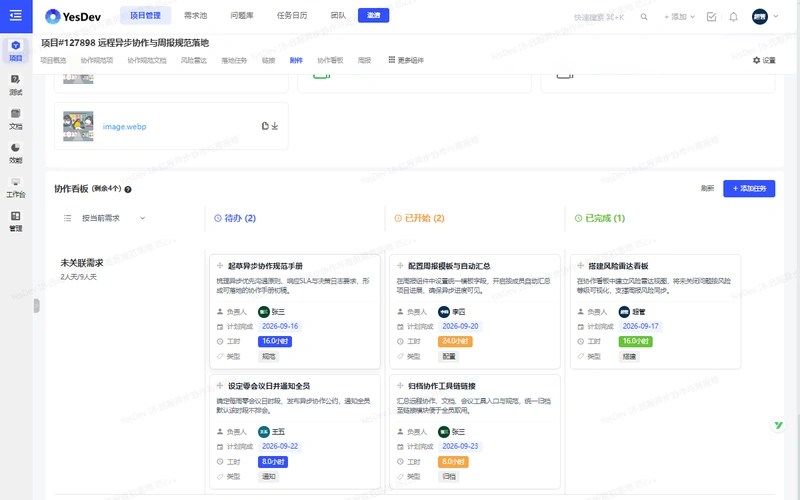This screenshot has height=500, width=800.
Task: Open the to-do checkmark icon in the header
Action: coord(711,17)
